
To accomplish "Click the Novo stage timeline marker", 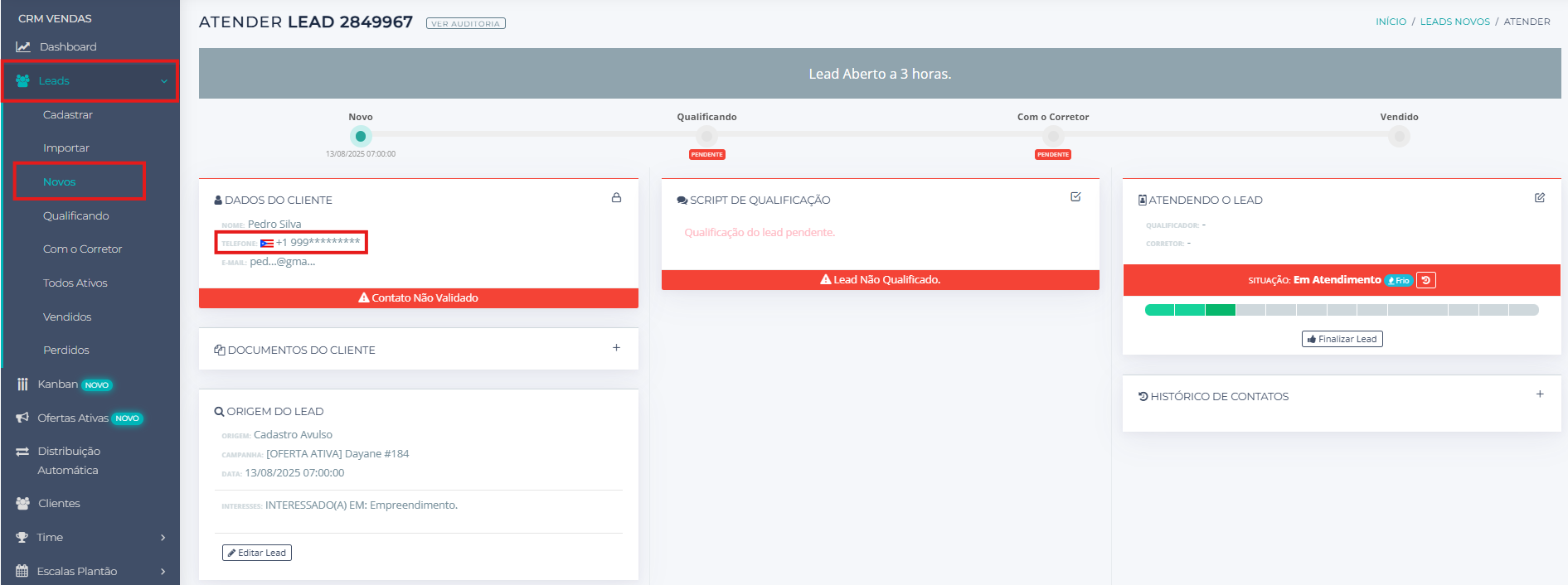I will [x=361, y=137].
